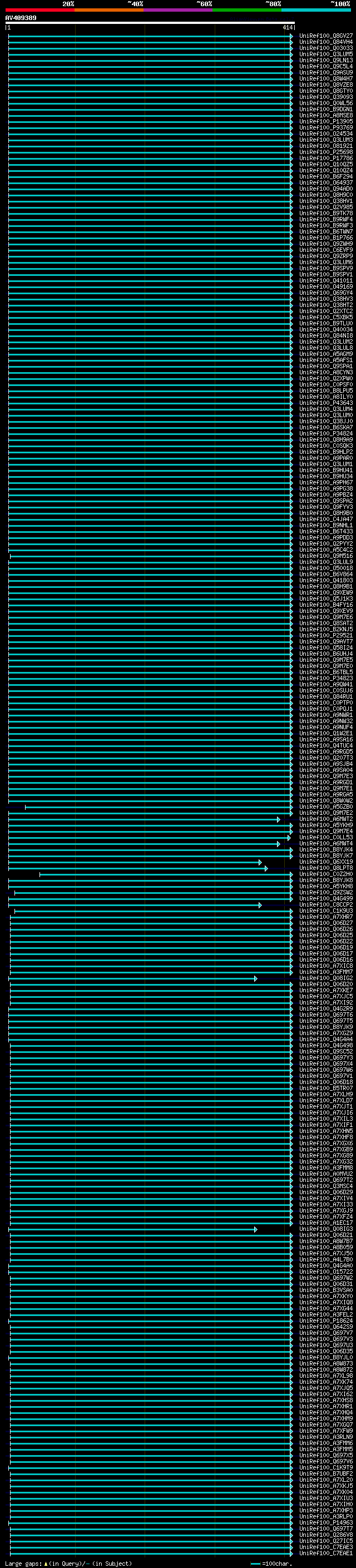Select UniRef100_P13905 in the hit list

pos(325,122)
